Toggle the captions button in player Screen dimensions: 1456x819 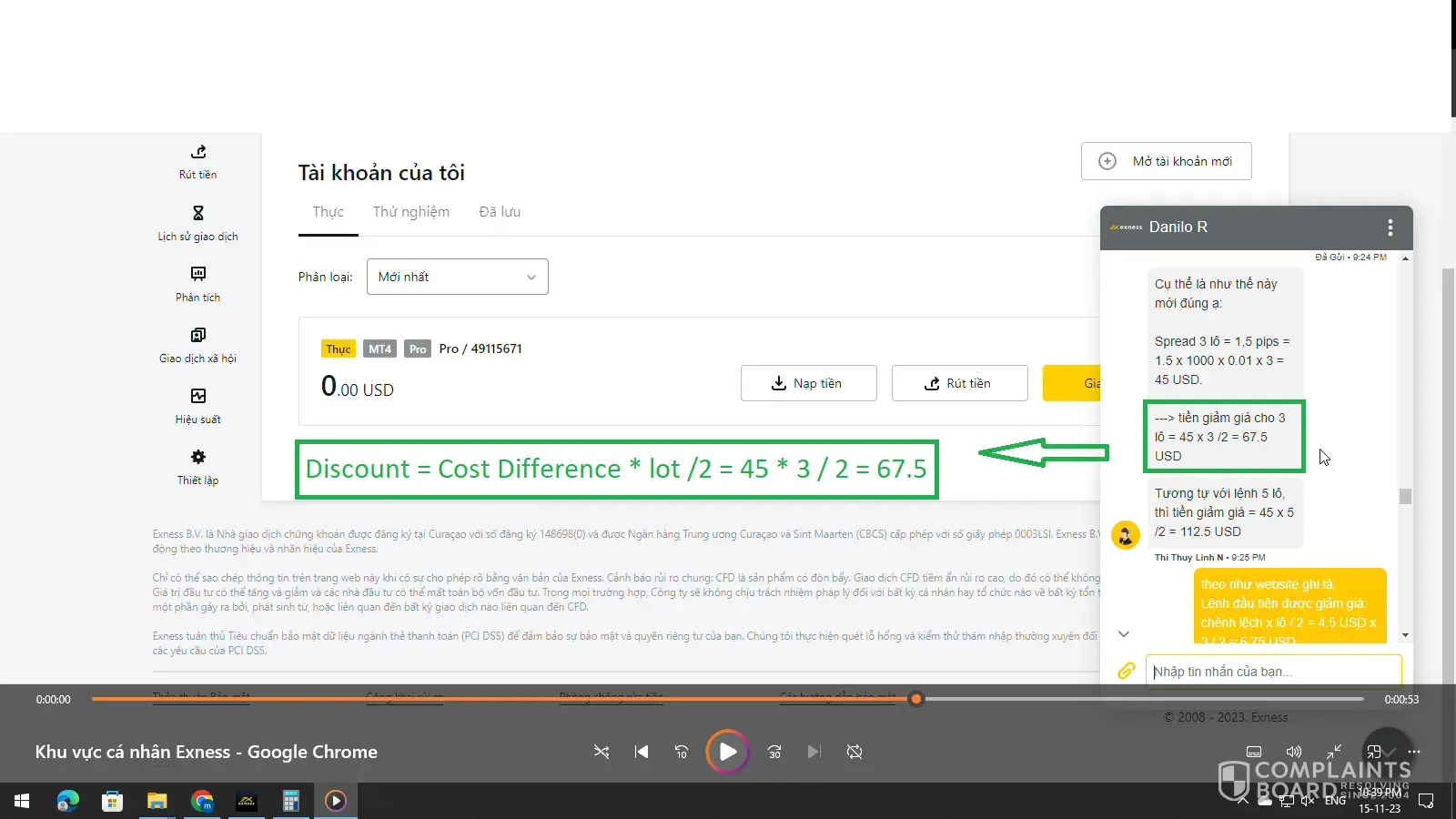pyautogui.click(x=1253, y=752)
